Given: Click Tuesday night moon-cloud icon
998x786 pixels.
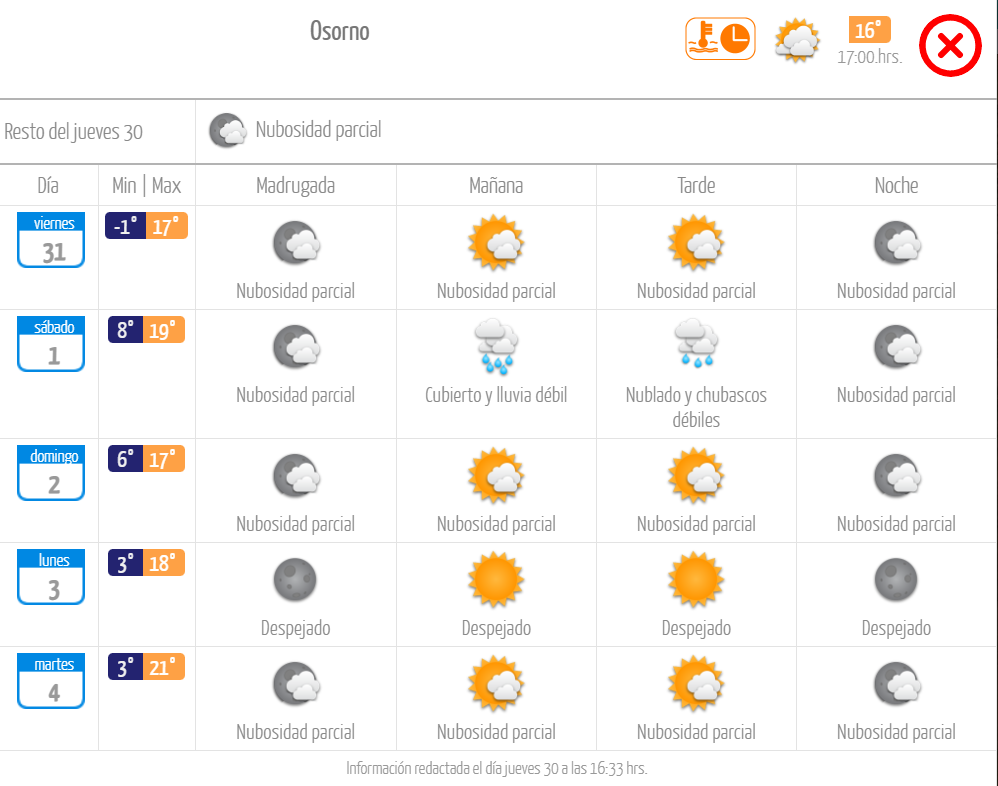Looking at the screenshot, I should 896,684.
